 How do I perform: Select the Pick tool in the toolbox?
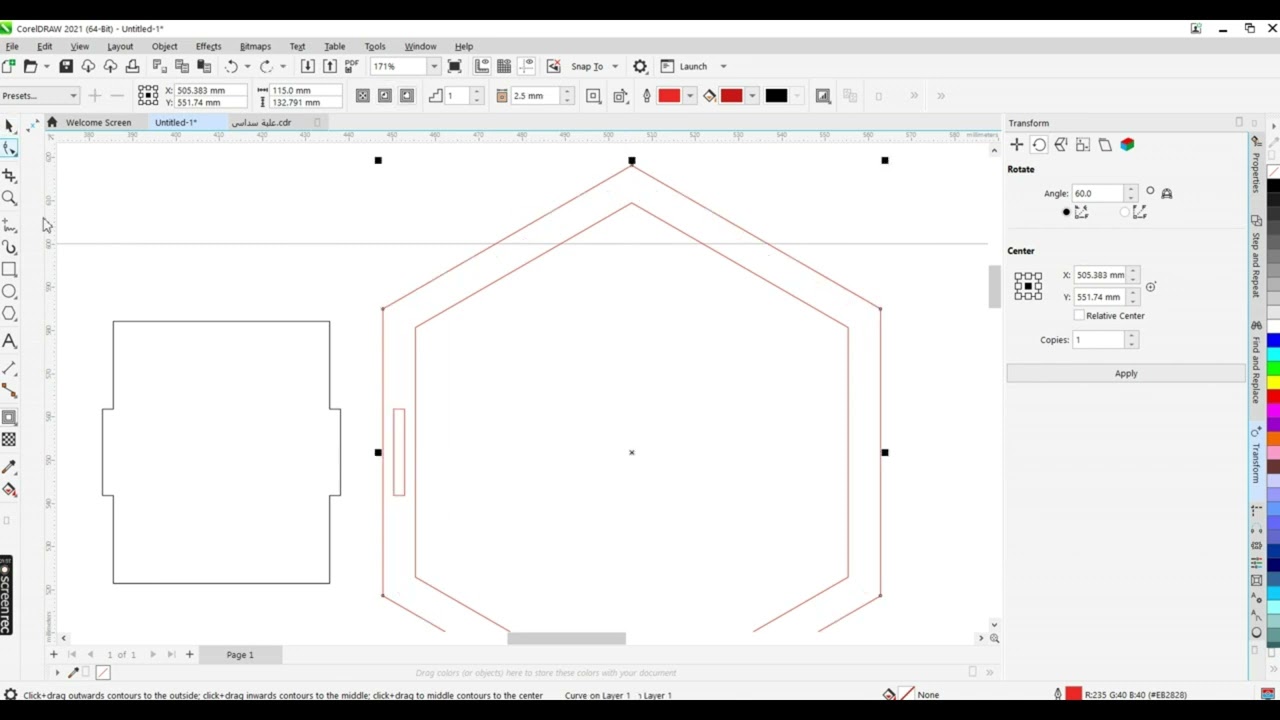click(9, 126)
